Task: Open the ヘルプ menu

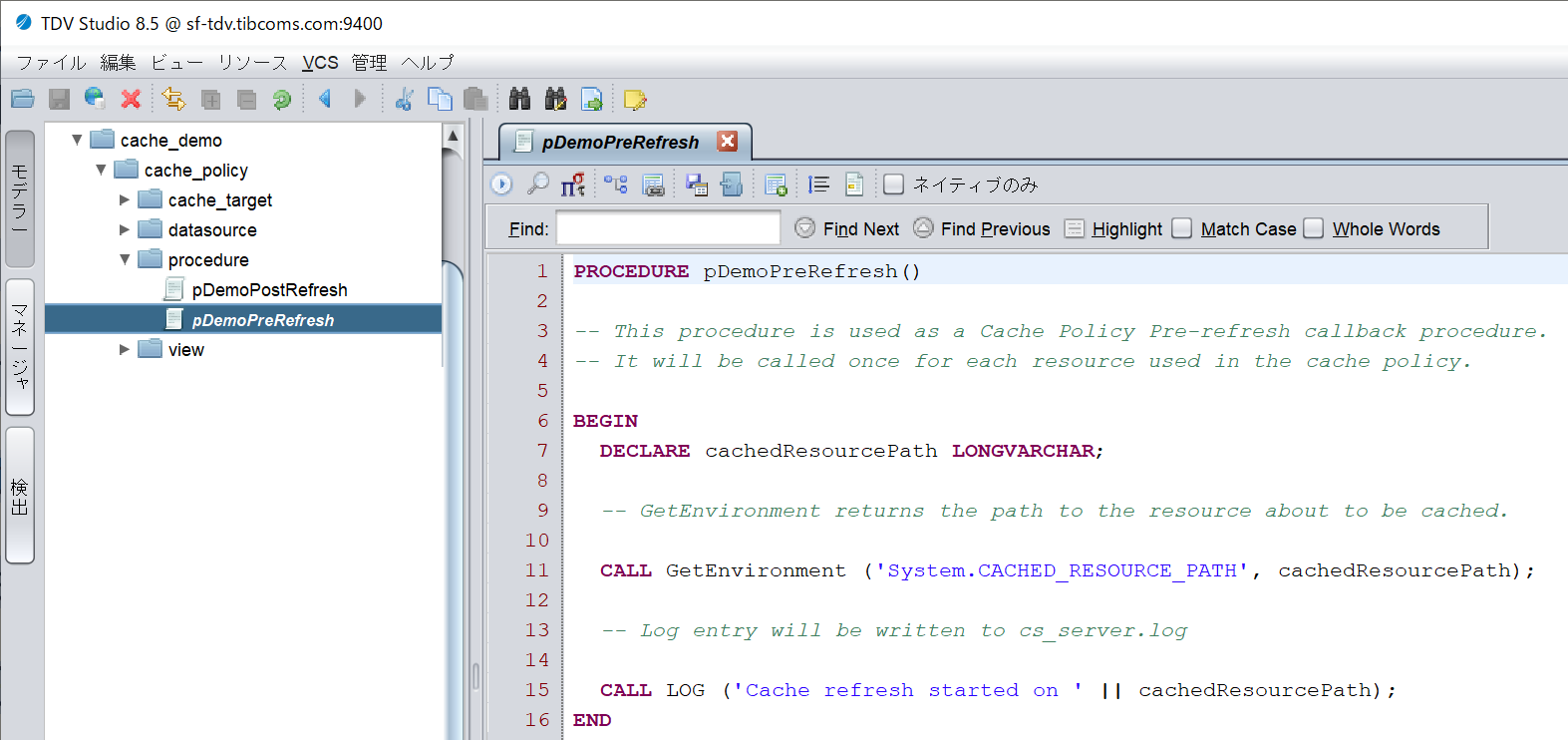Action: click(428, 62)
